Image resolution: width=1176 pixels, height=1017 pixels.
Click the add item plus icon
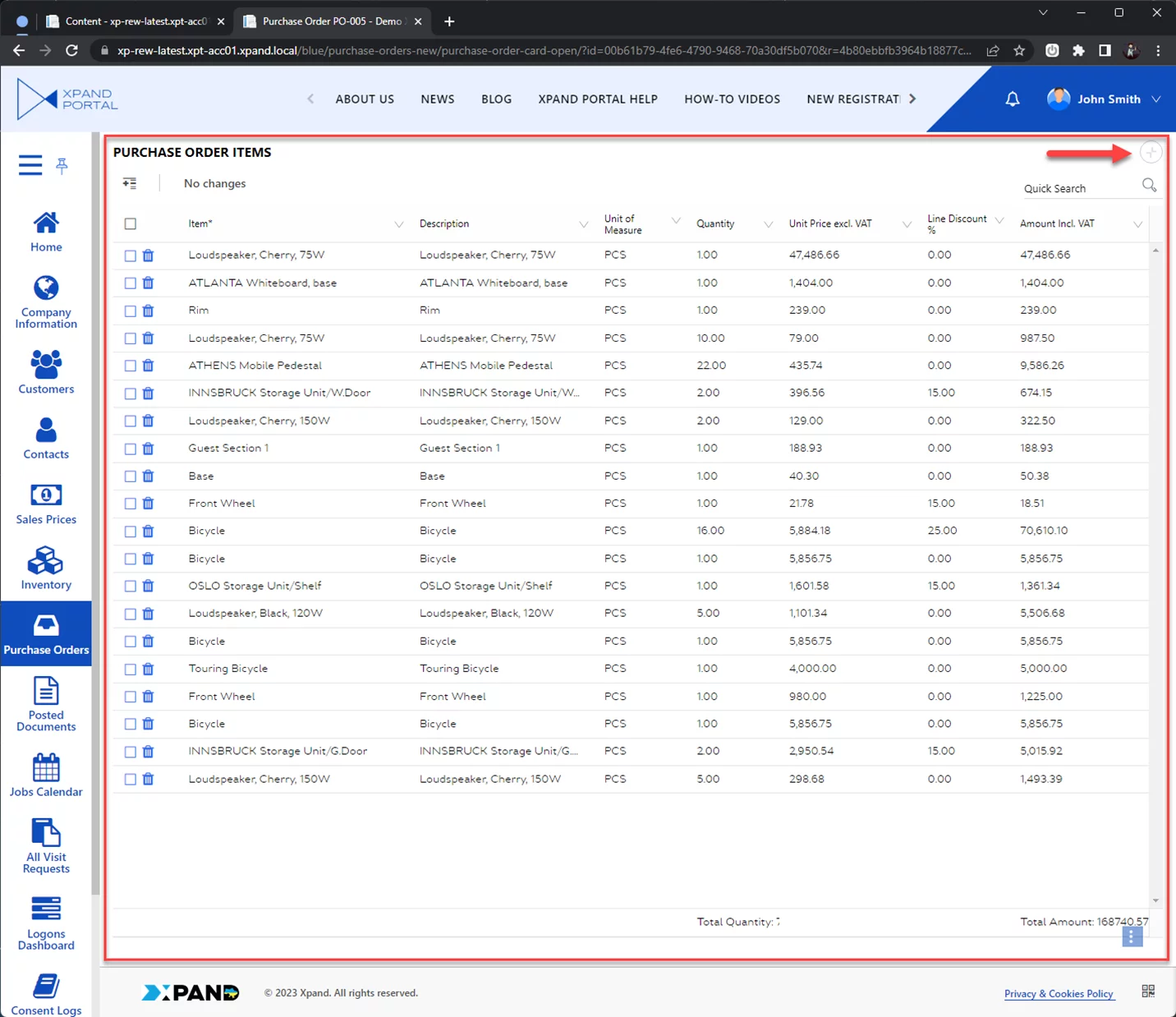[x=1151, y=153]
